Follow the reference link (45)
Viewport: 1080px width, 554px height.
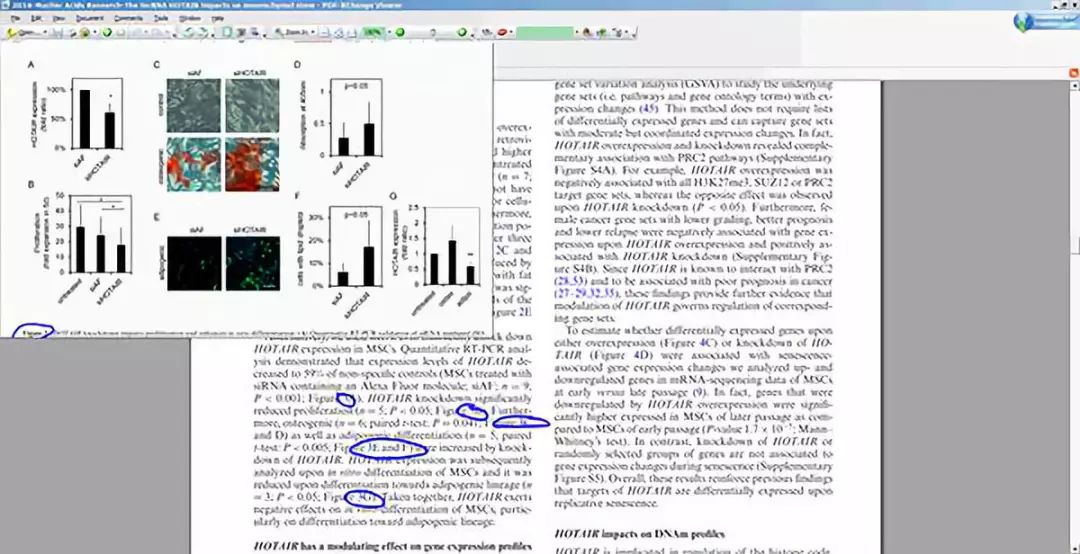pyautogui.click(x=650, y=108)
